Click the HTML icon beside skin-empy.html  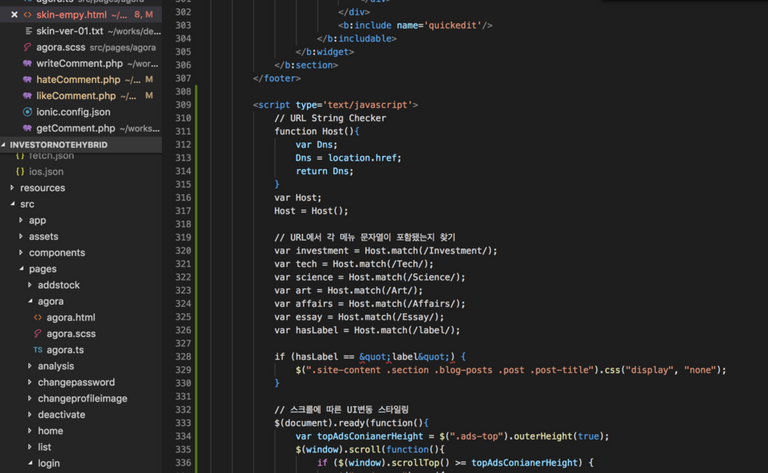27,15
